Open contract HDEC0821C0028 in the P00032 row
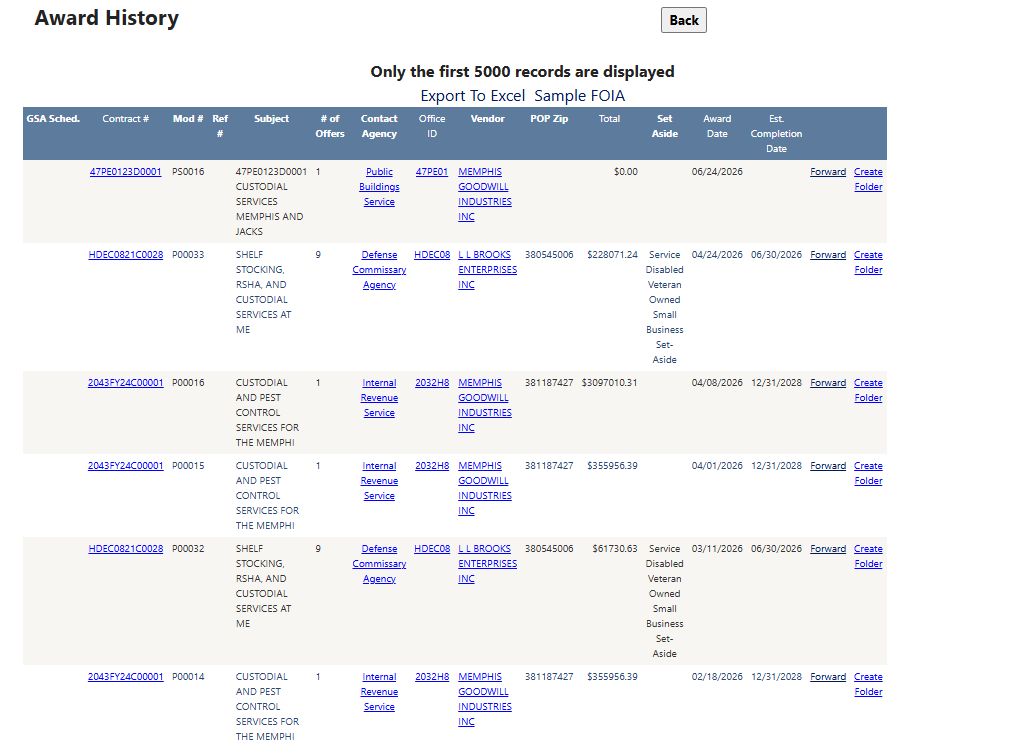1020x755 pixels. (126, 549)
